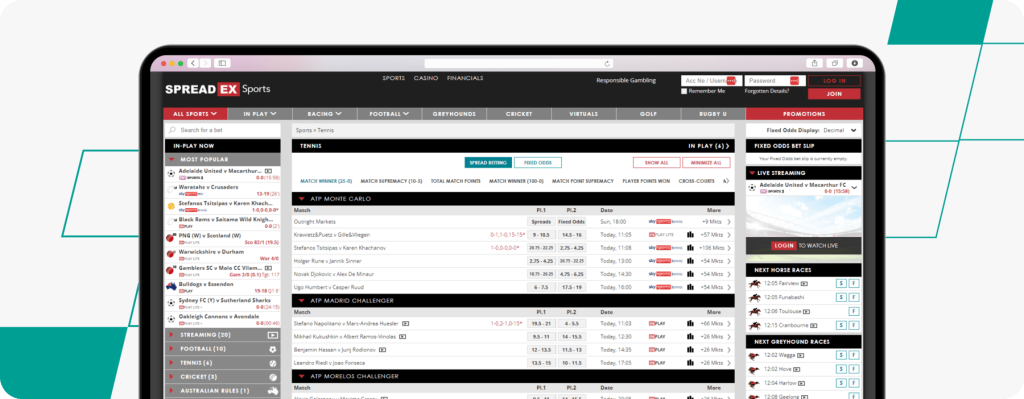1024x399 pixels.
Task: Click the tennis ball icon in Tennis (4) row
Action: point(272,363)
